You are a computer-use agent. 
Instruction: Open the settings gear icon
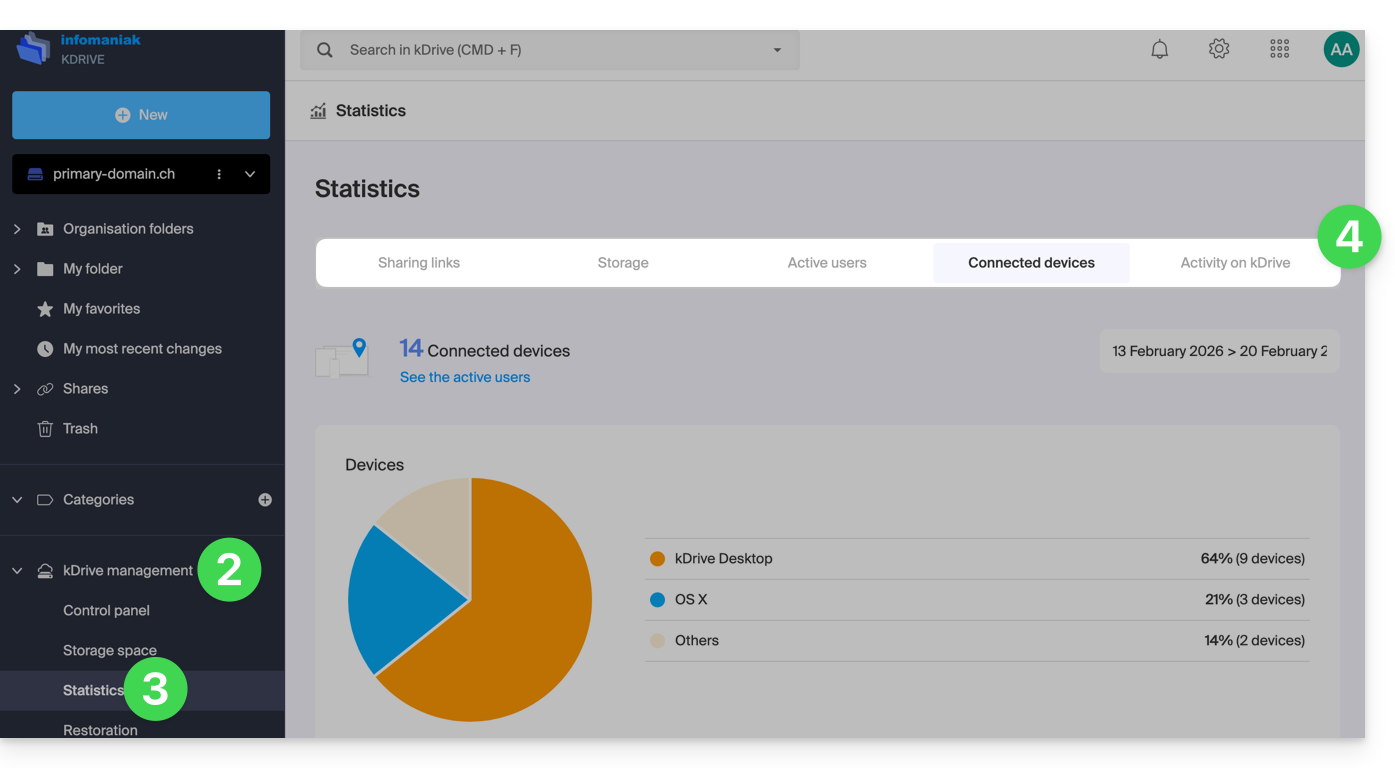[x=1218, y=49]
